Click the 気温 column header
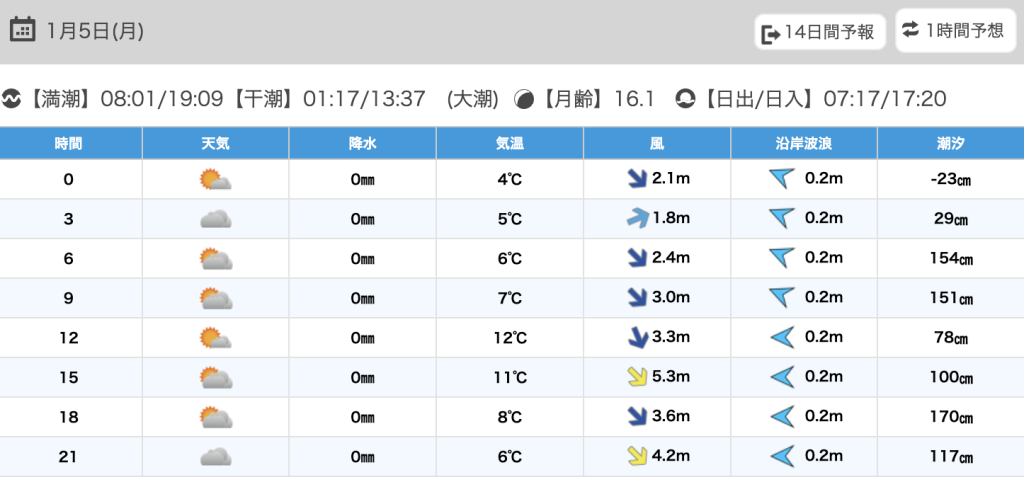 510,143
